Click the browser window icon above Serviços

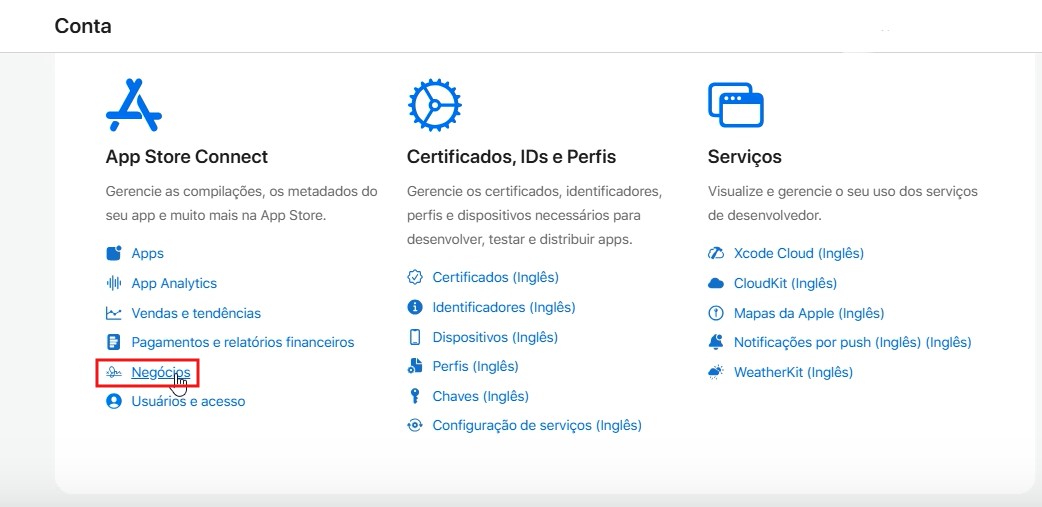point(735,104)
